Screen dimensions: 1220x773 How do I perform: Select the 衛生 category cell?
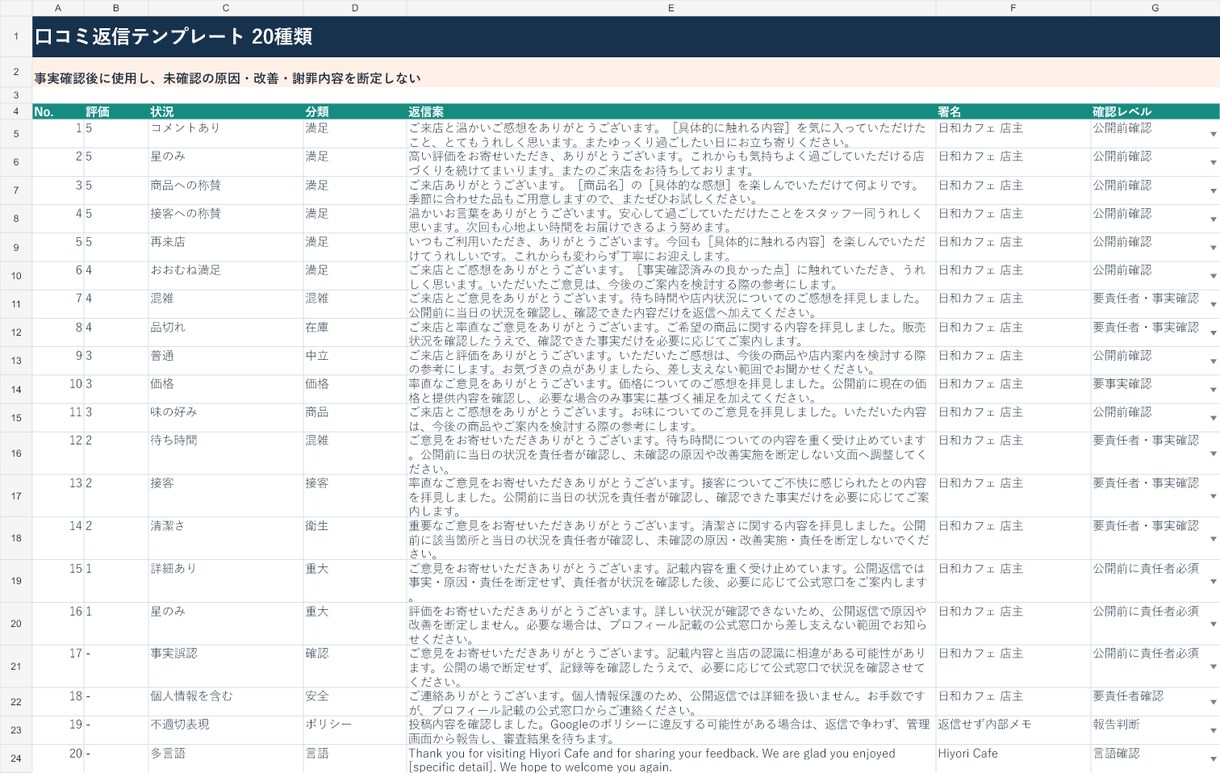coord(355,539)
